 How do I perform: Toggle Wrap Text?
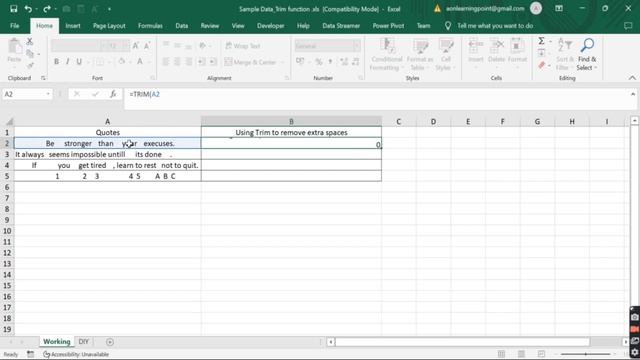tap(243, 46)
